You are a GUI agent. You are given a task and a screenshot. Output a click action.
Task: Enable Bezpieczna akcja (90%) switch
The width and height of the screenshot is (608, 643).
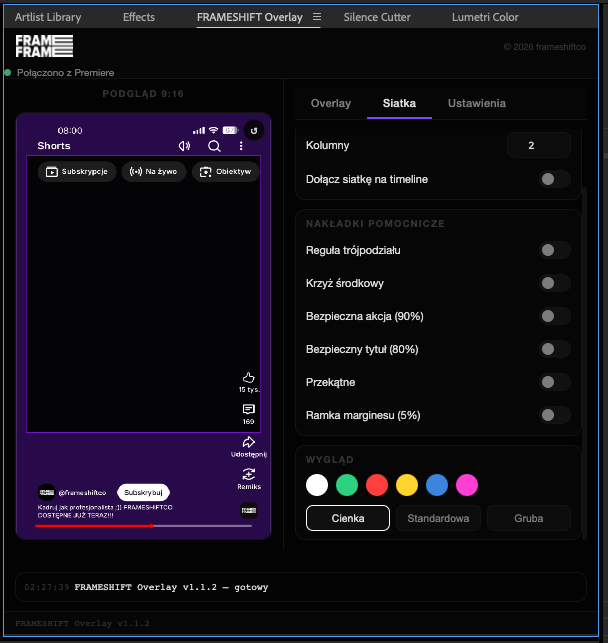(555, 316)
